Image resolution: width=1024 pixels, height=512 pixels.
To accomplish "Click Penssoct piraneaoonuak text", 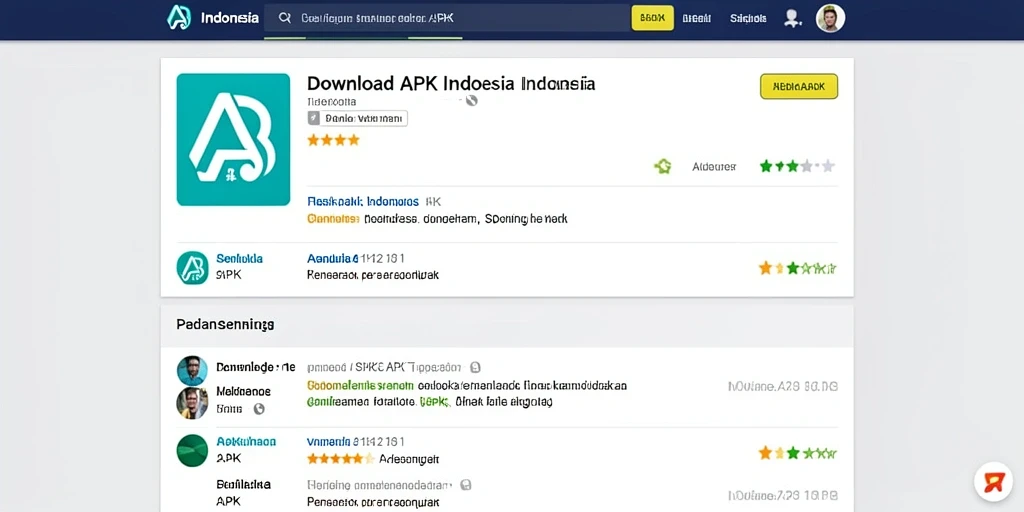I will tap(373, 502).
